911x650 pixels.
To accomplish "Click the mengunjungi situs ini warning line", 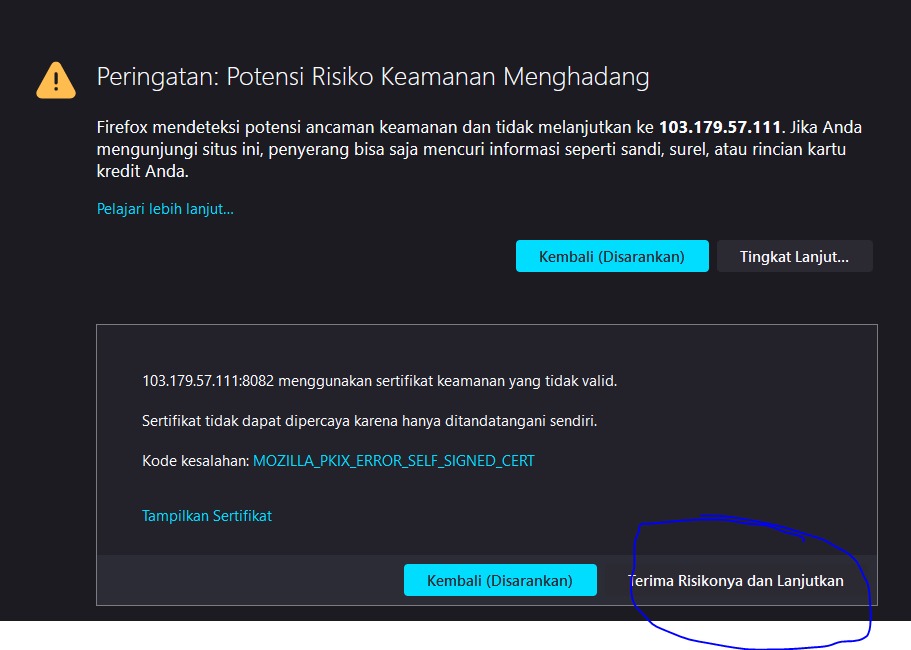I will [471, 149].
